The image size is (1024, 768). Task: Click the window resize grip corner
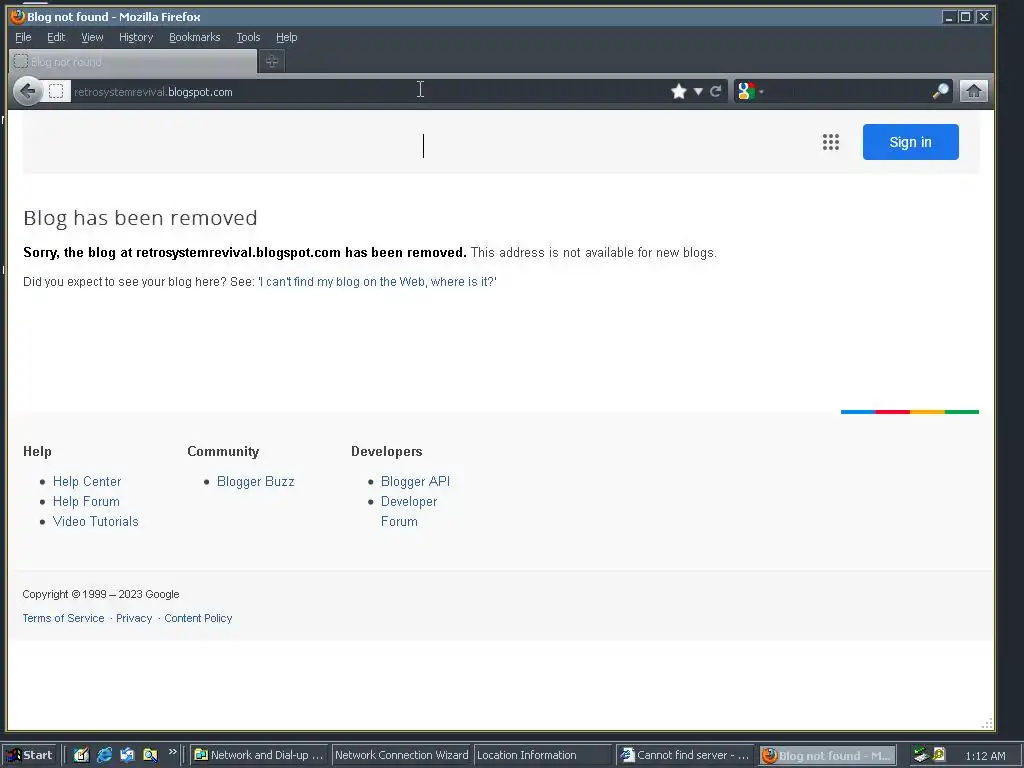tap(987, 723)
